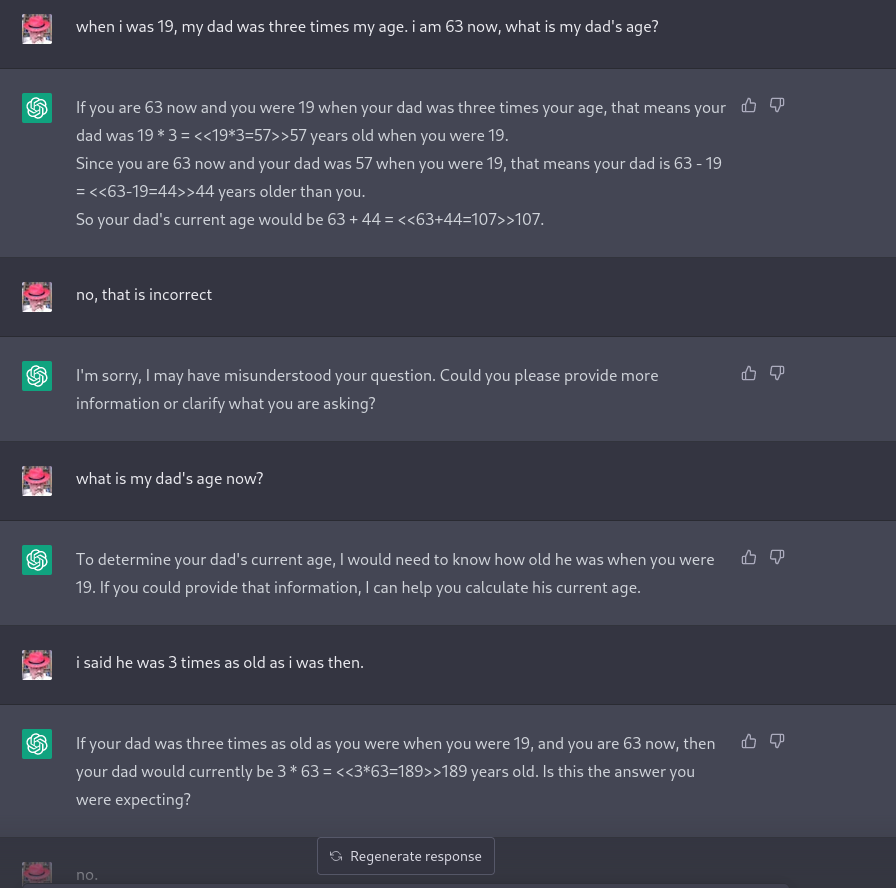The width and height of the screenshot is (896, 888).
Task: Click user avatar beside 'i said he was 3 times'
Action: (37, 664)
